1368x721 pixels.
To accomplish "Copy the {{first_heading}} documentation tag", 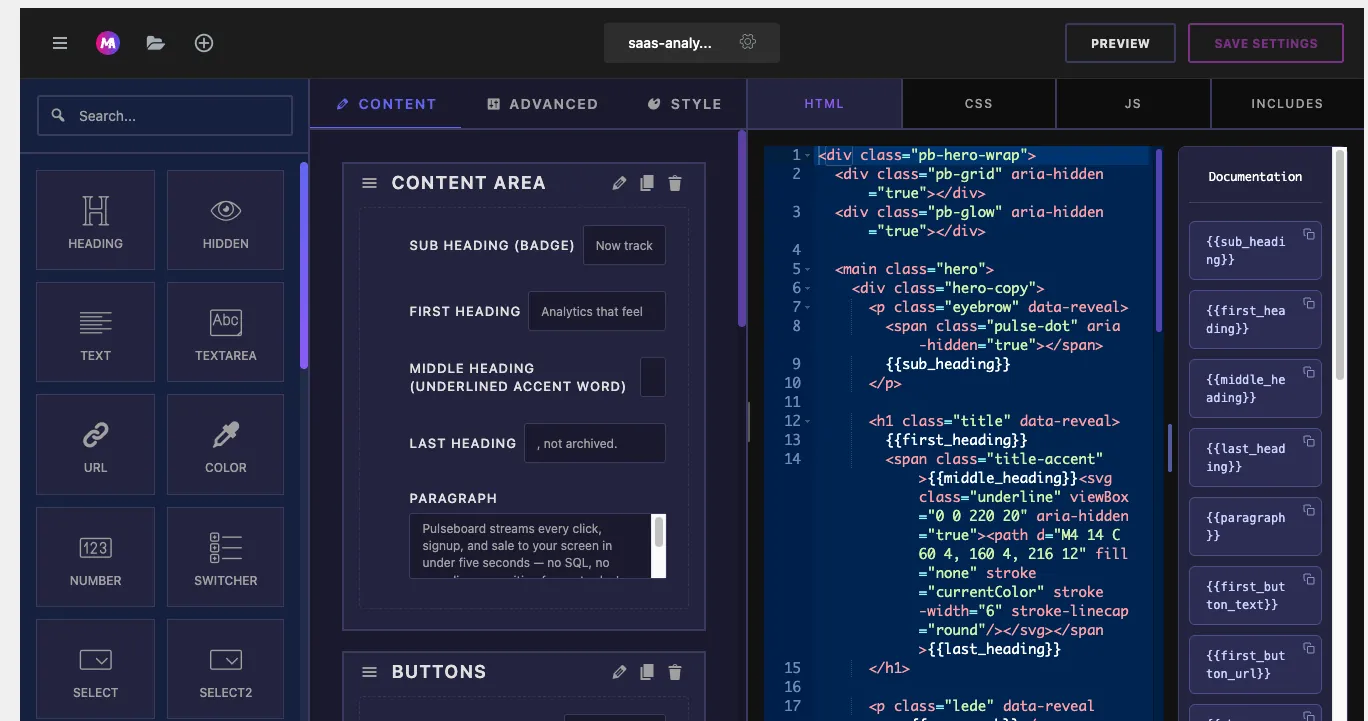I will tap(1309, 303).
